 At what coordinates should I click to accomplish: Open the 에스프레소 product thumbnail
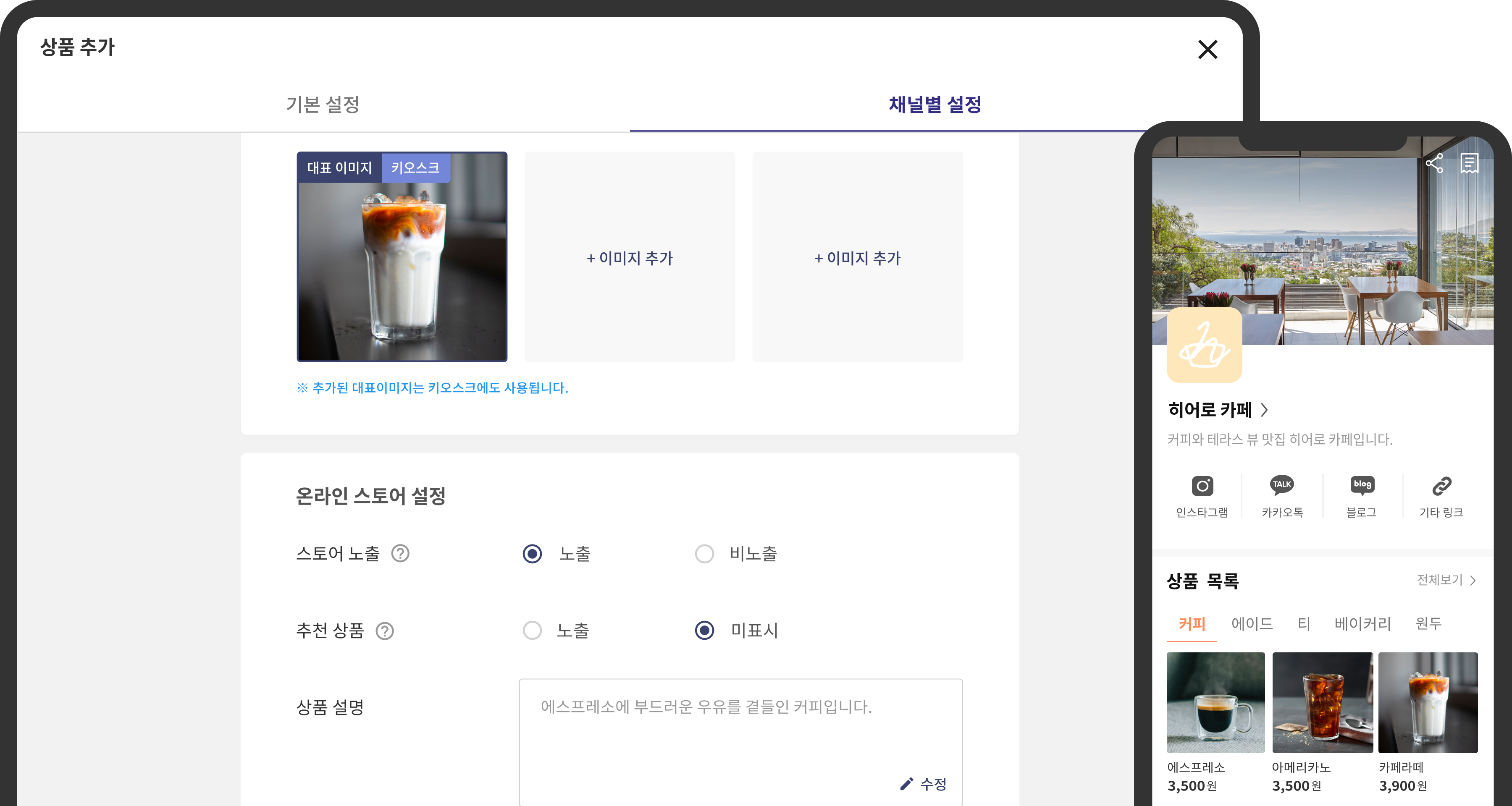(x=1215, y=702)
